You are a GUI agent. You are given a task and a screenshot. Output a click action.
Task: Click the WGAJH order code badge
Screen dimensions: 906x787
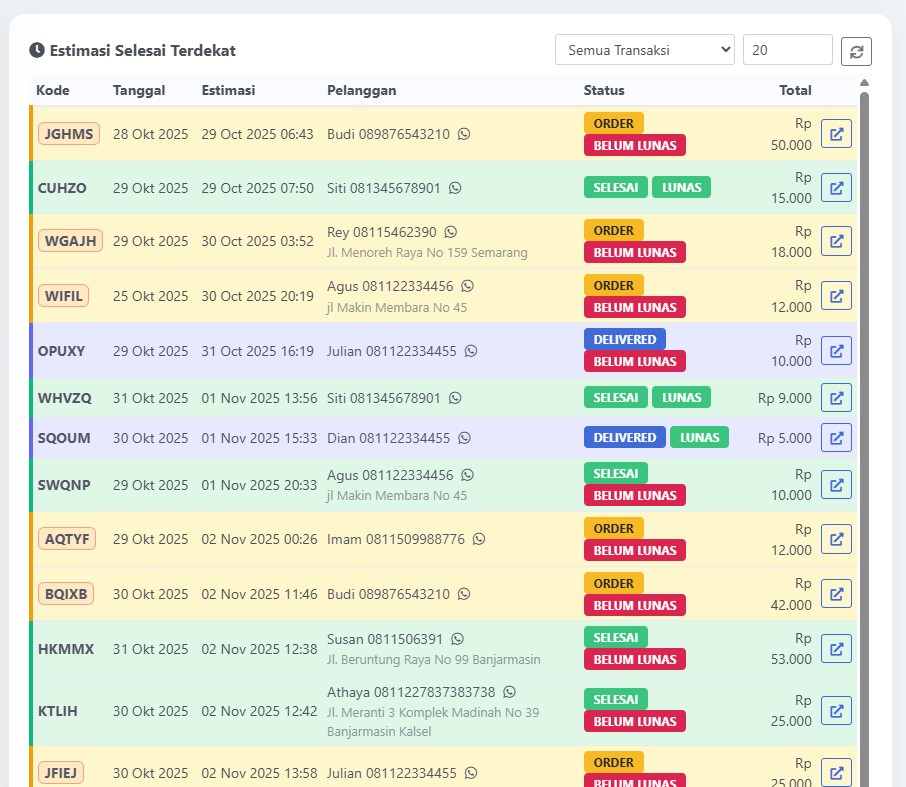pyautogui.click(x=70, y=241)
